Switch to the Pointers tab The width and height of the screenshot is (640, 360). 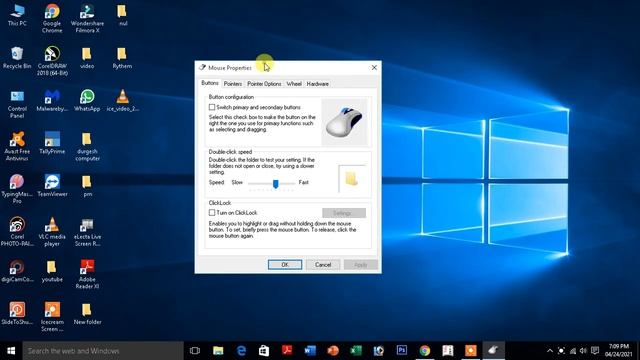coord(233,84)
